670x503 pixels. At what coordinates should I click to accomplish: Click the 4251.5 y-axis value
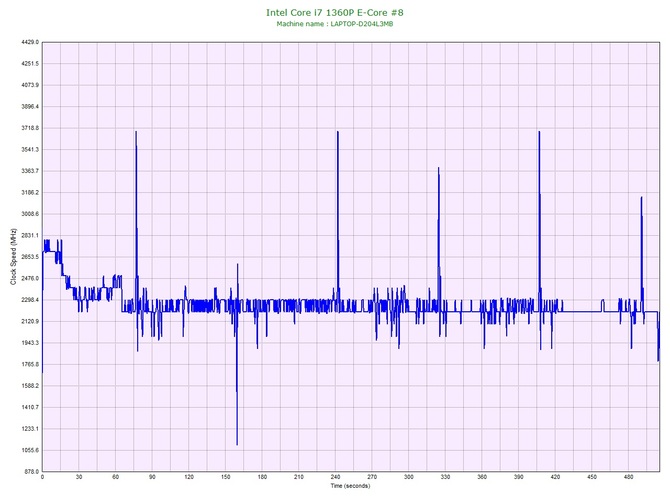(30, 64)
